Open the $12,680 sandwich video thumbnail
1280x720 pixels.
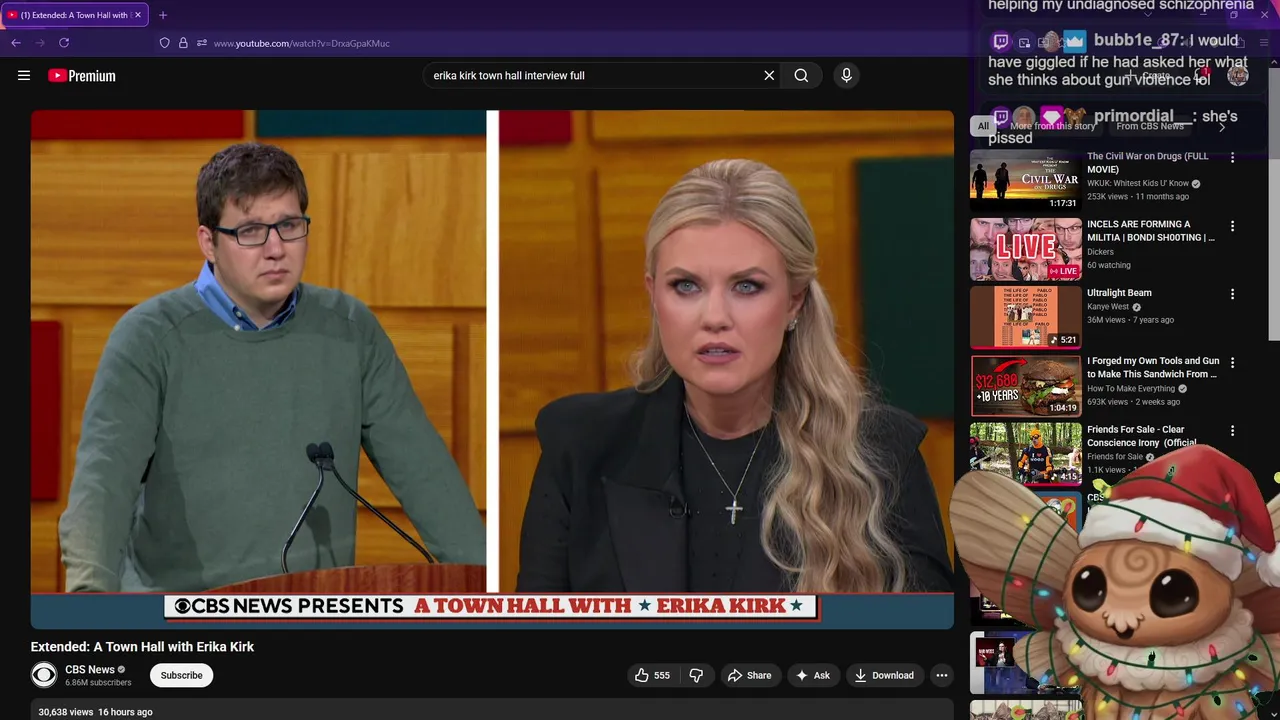click(x=1026, y=385)
